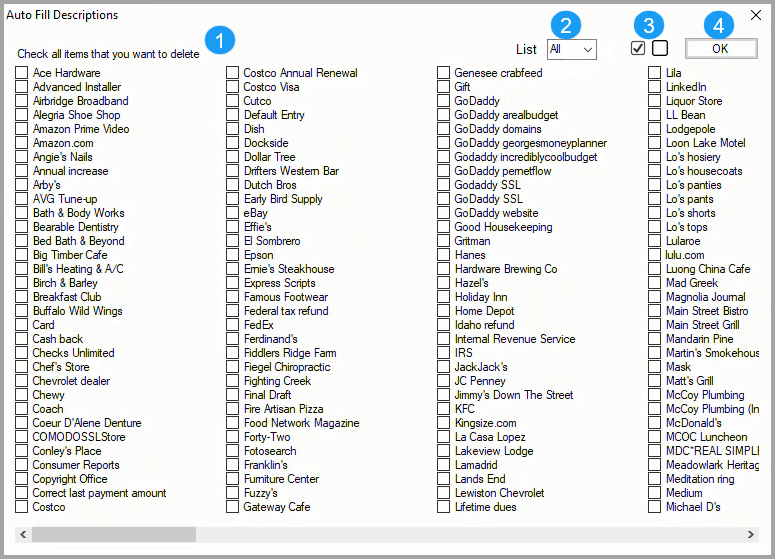775x559 pixels.
Task: Click the 'Dollar Tree' label
Action: tap(270, 157)
